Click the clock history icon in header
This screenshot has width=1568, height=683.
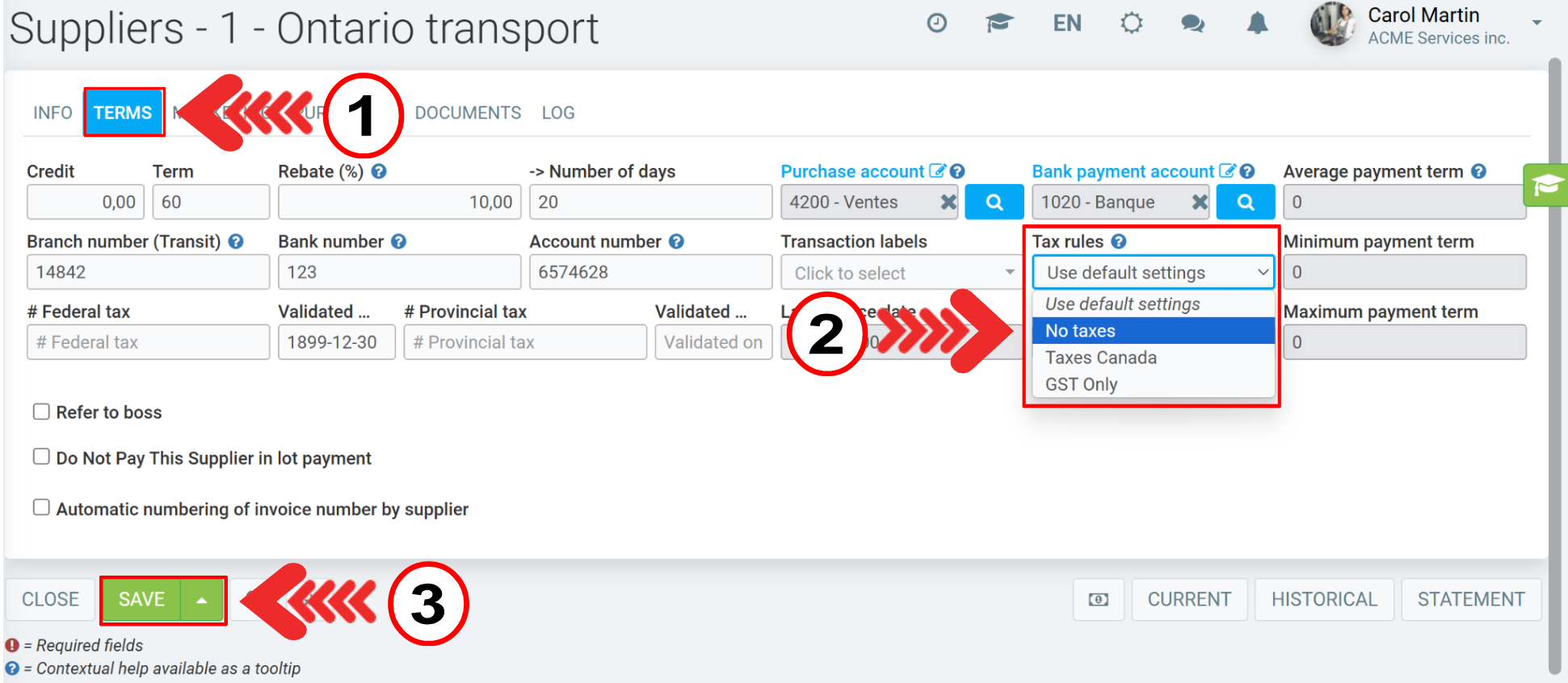(x=936, y=23)
